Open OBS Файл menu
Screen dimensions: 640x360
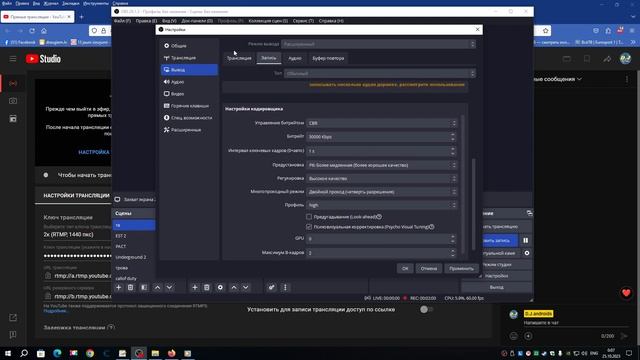[122, 20]
